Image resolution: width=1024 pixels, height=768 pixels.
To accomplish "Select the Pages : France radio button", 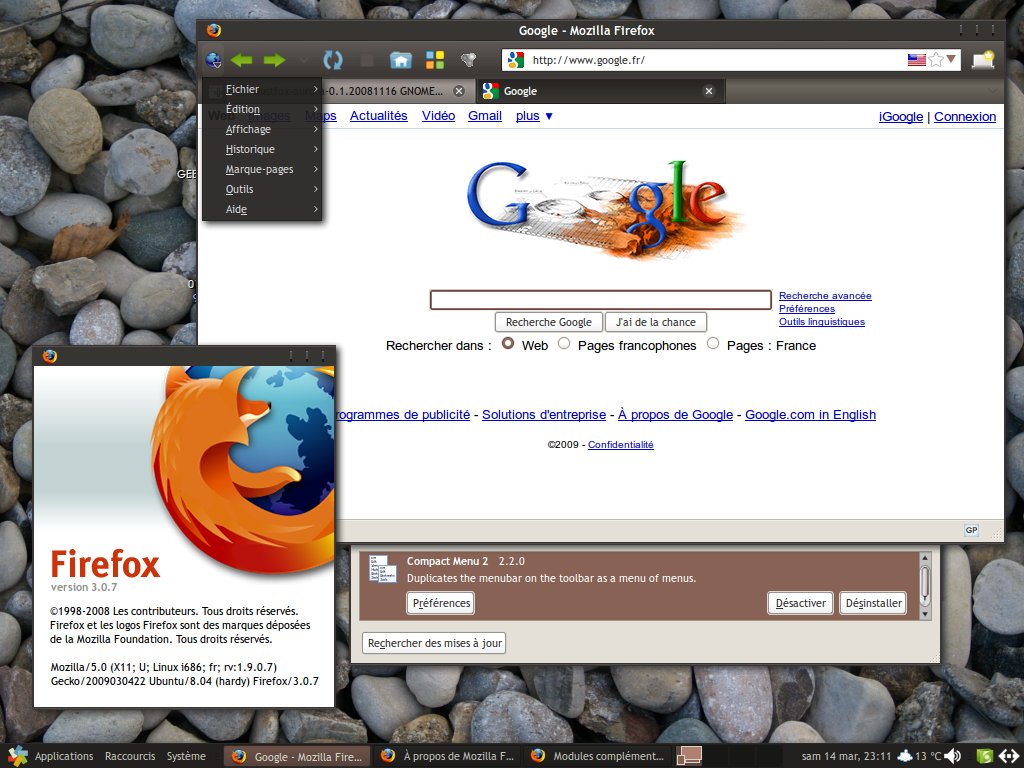I will [713, 344].
